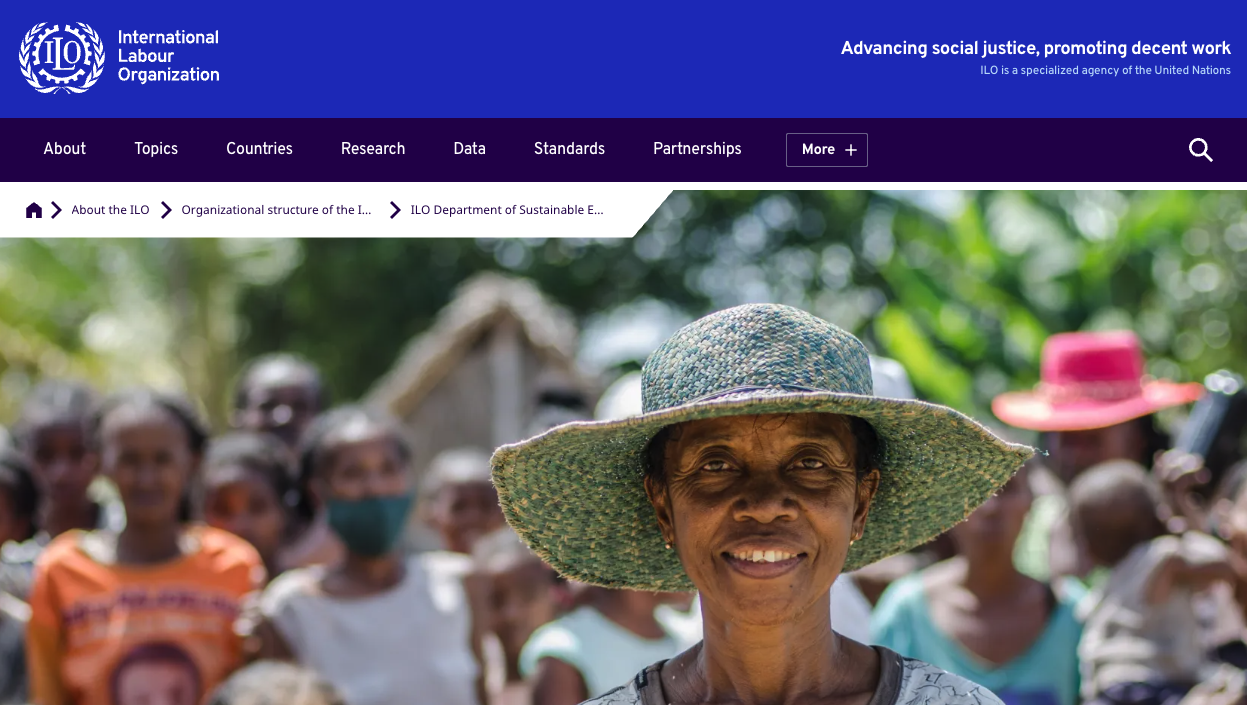
Task: Select Countries in the navigation bar
Action: 259,149
